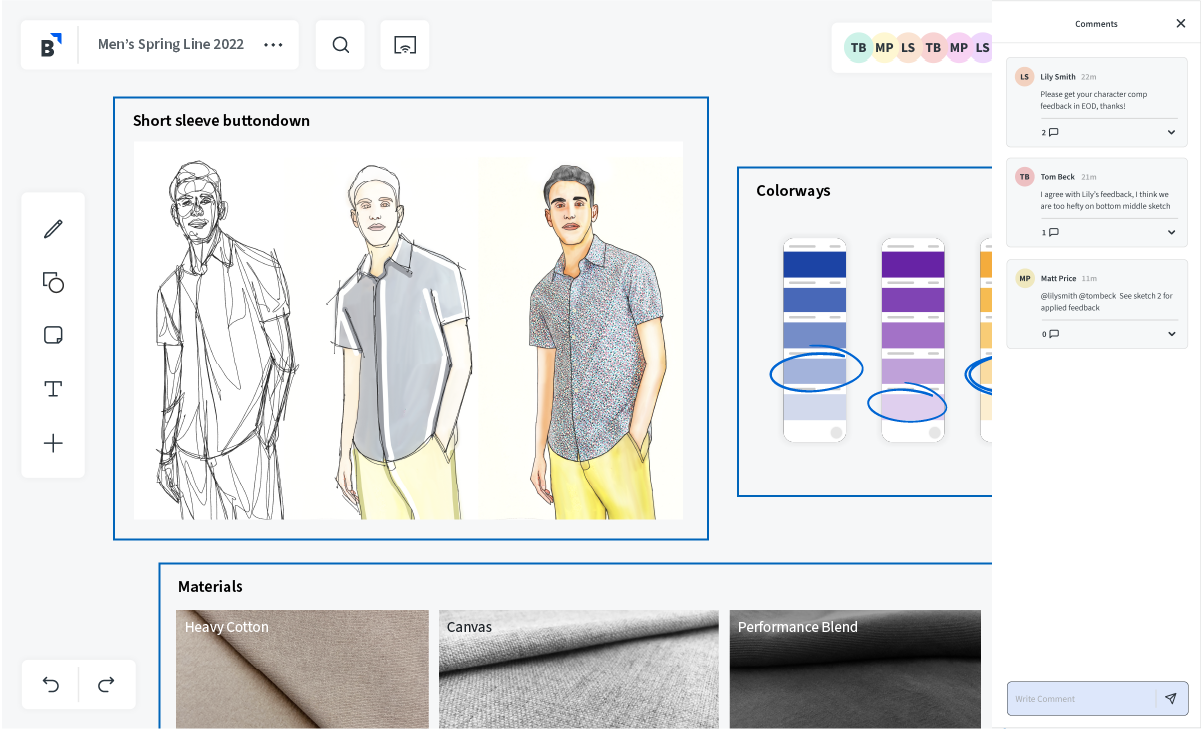Click LS avatar in Lily Smith's comment
This screenshot has width=1201, height=729.
1024,76
